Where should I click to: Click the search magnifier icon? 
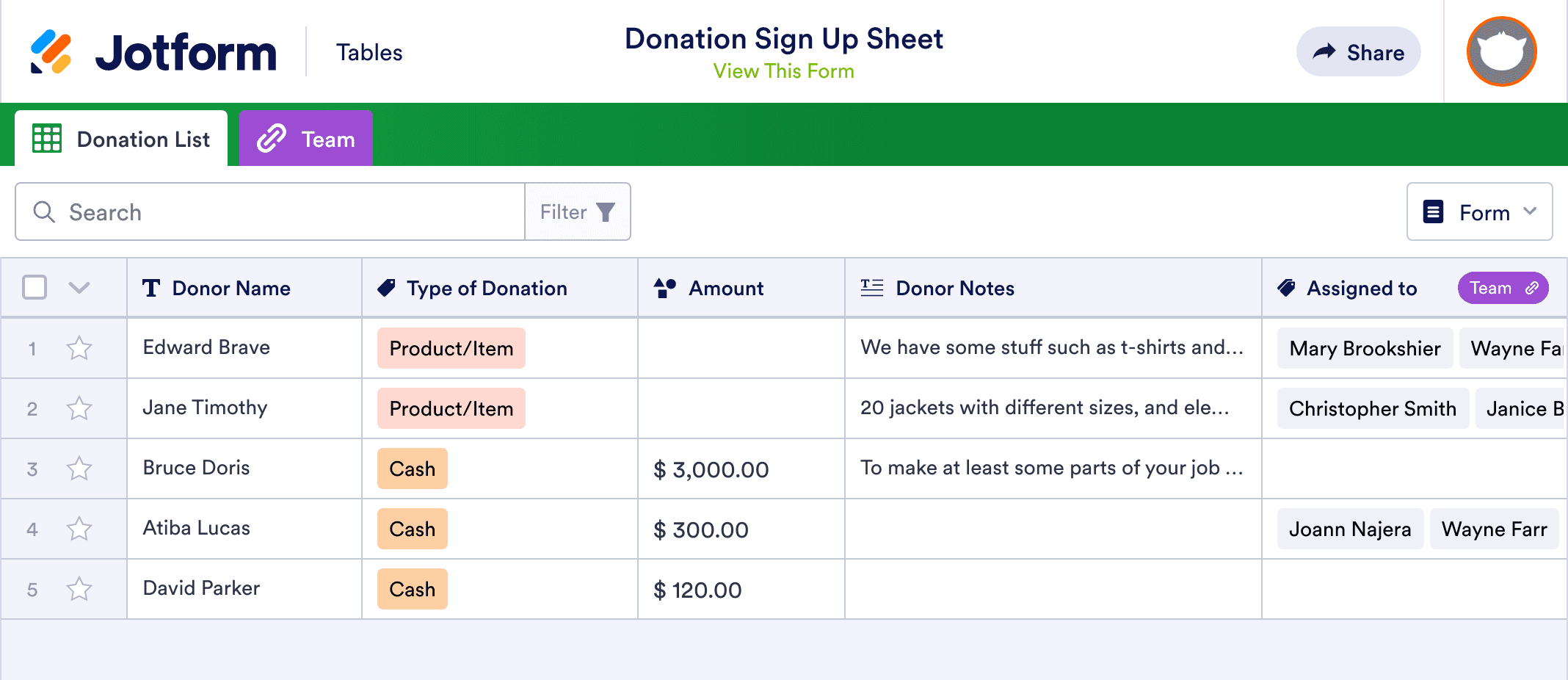(x=44, y=212)
